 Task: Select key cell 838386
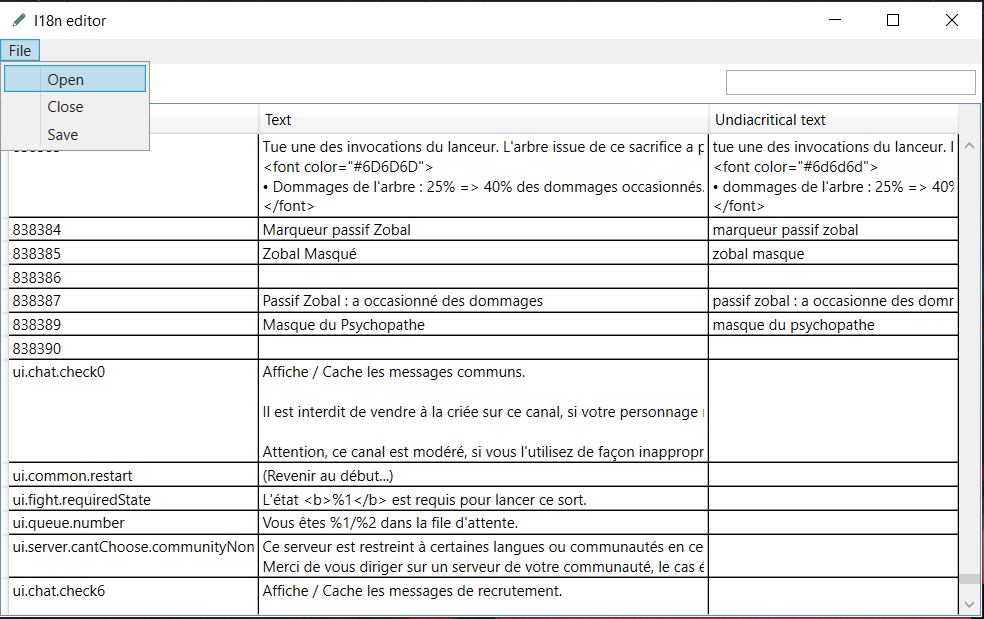click(133, 277)
